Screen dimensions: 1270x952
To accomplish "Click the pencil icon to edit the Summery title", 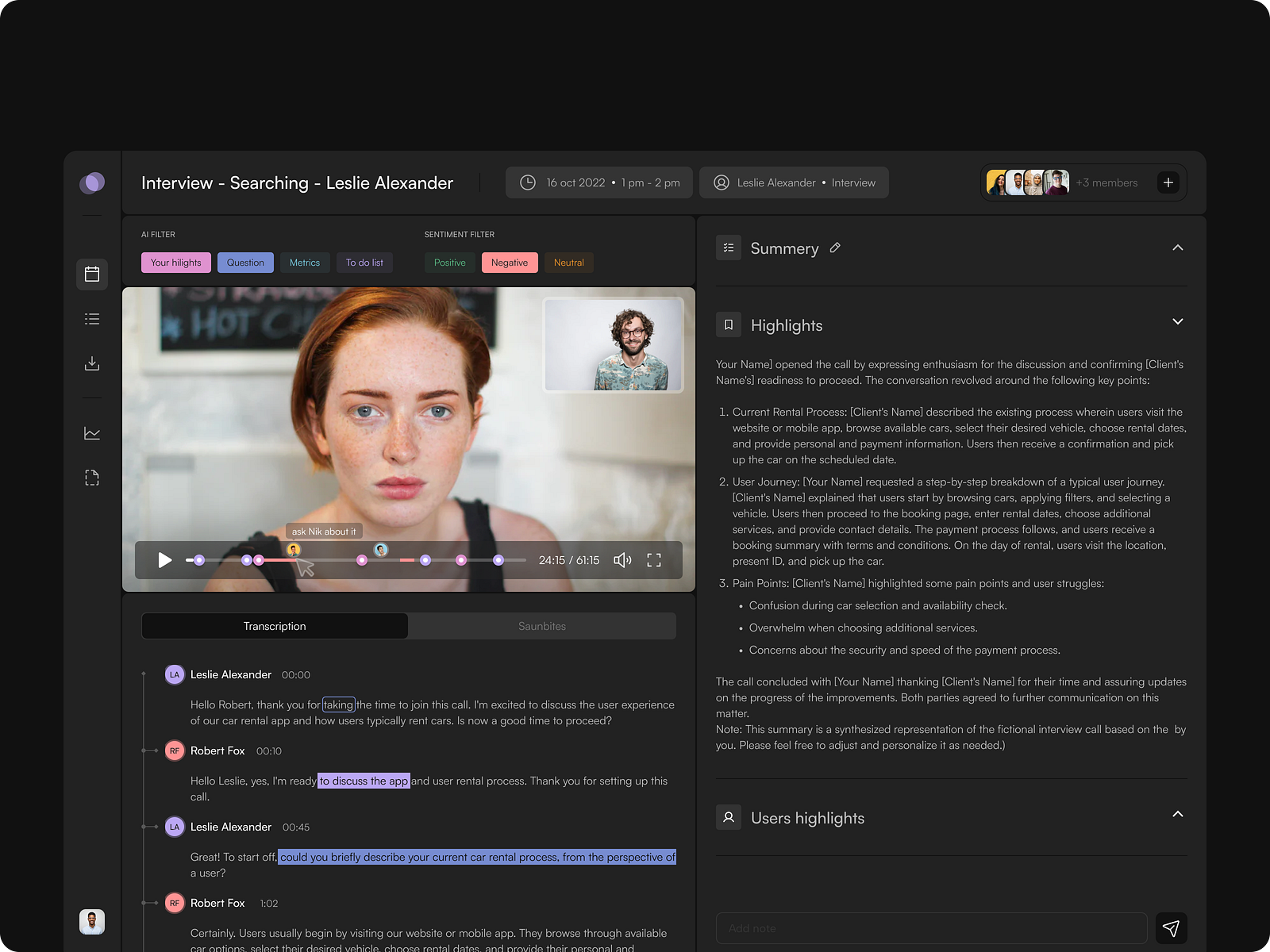I will pyautogui.click(x=834, y=248).
